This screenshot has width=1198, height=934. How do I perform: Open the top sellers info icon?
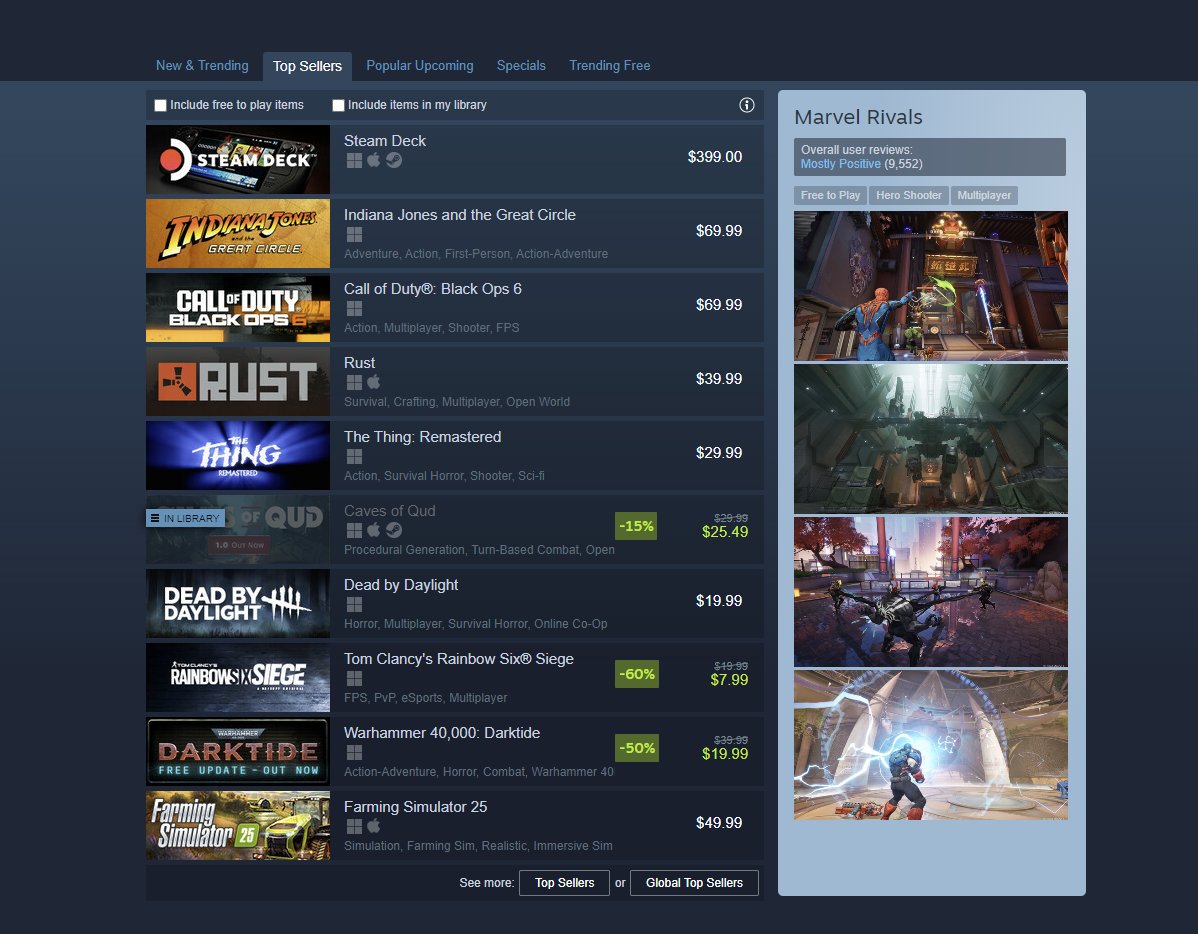(x=746, y=105)
